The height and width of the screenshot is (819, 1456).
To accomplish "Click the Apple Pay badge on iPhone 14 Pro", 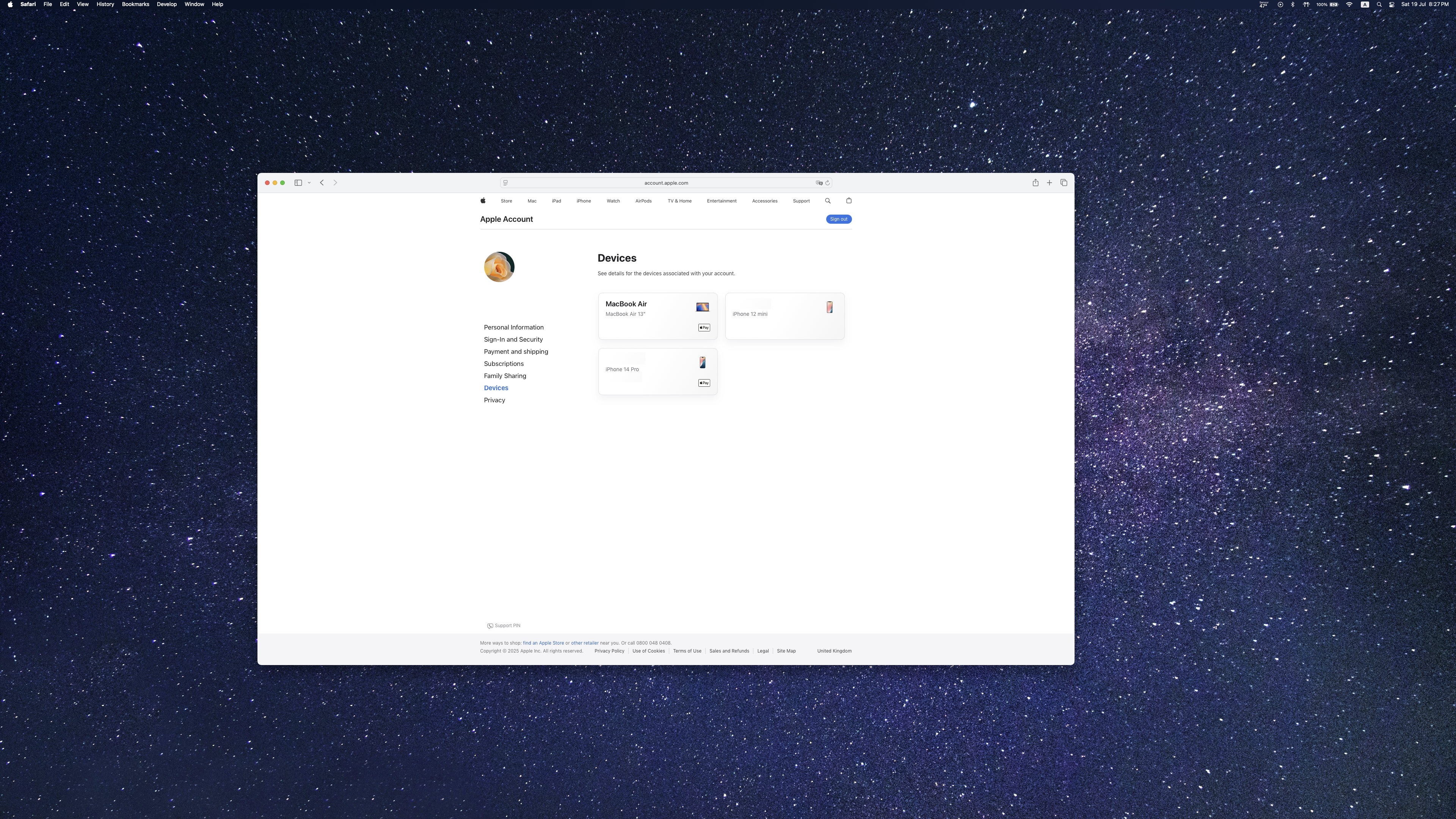I will point(704,383).
